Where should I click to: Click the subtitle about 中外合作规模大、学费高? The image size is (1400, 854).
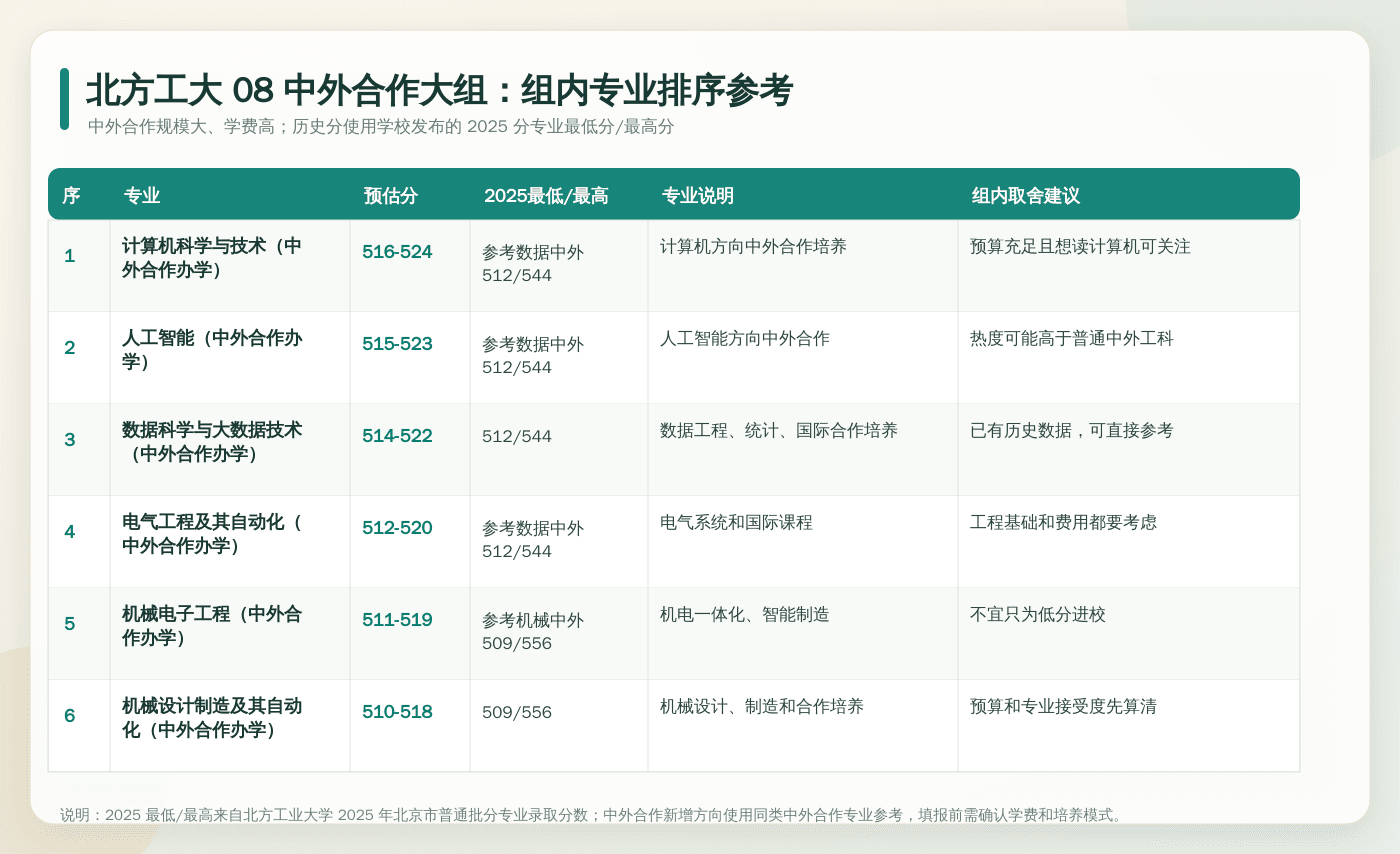pyautogui.click(x=381, y=127)
